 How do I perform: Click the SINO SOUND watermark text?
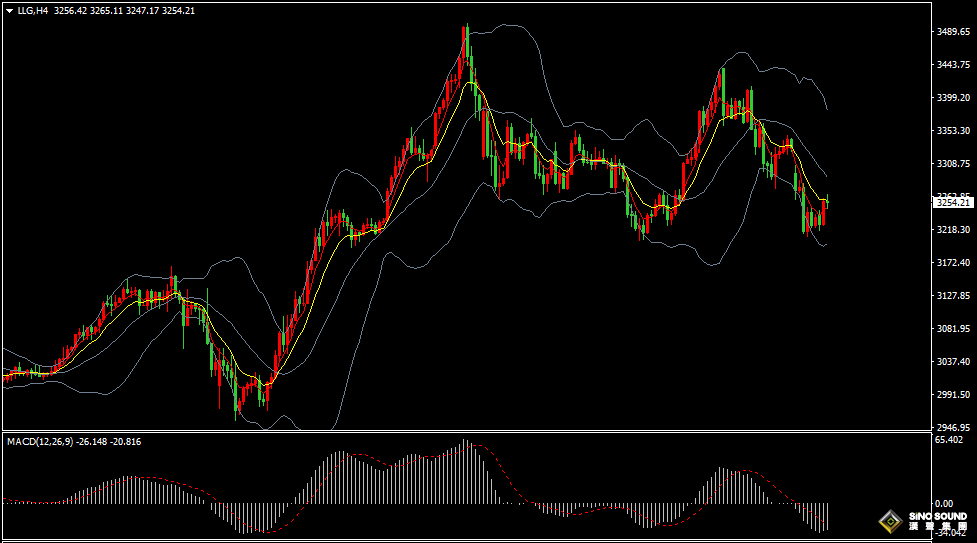pos(937,517)
